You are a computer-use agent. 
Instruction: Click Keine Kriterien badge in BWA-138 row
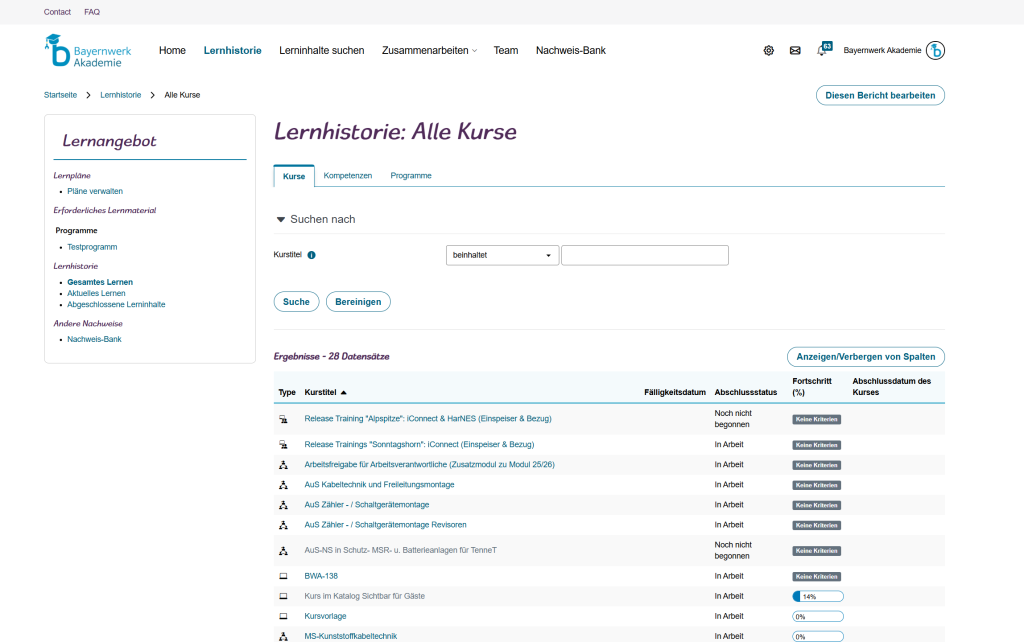[x=816, y=577]
